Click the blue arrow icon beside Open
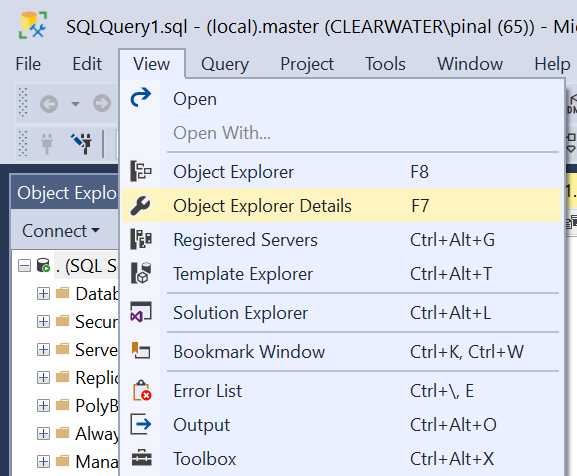Viewport: 577px width, 476px height. point(141,97)
